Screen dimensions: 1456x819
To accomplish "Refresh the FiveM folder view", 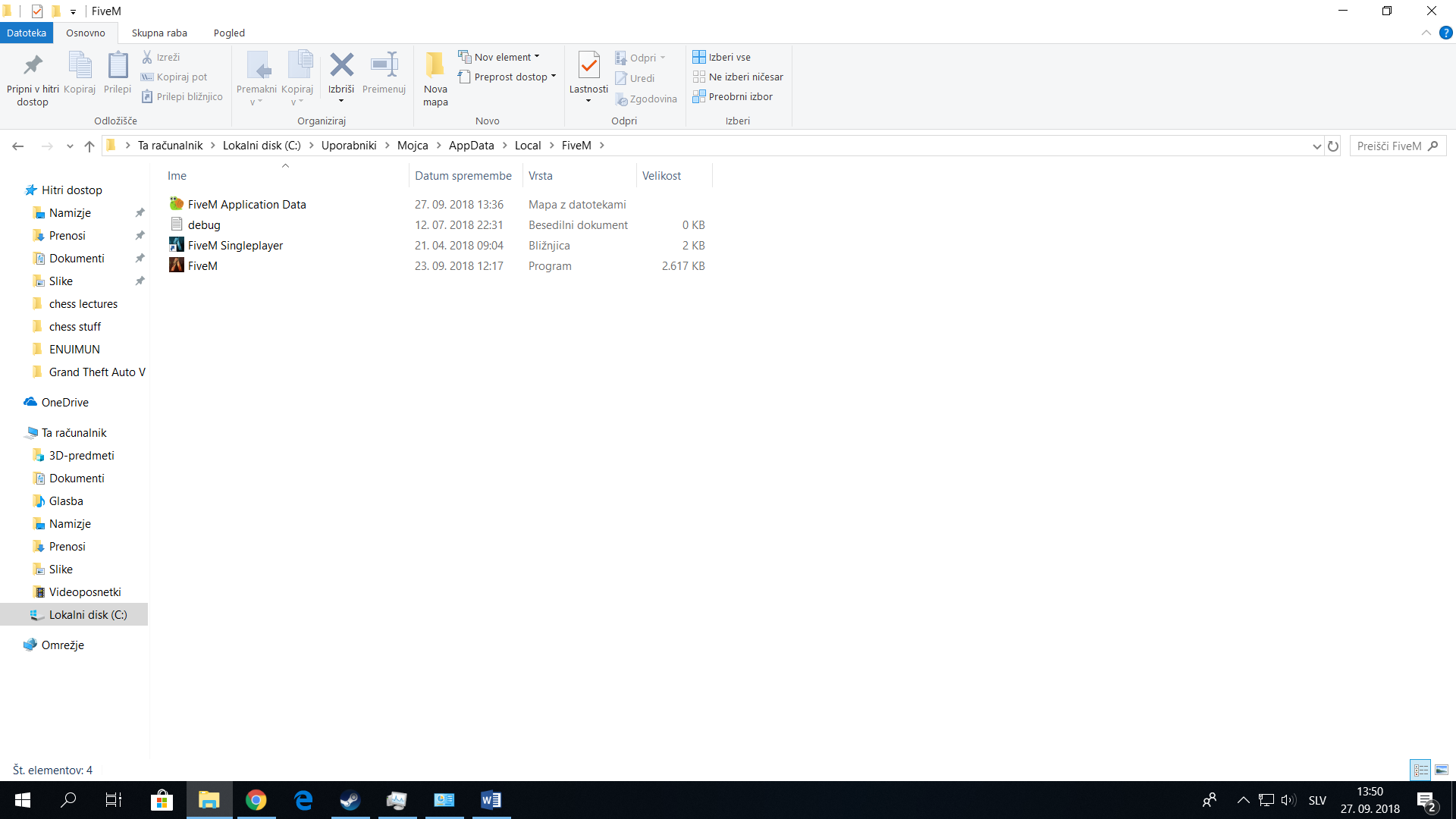I will pyautogui.click(x=1333, y=146).
